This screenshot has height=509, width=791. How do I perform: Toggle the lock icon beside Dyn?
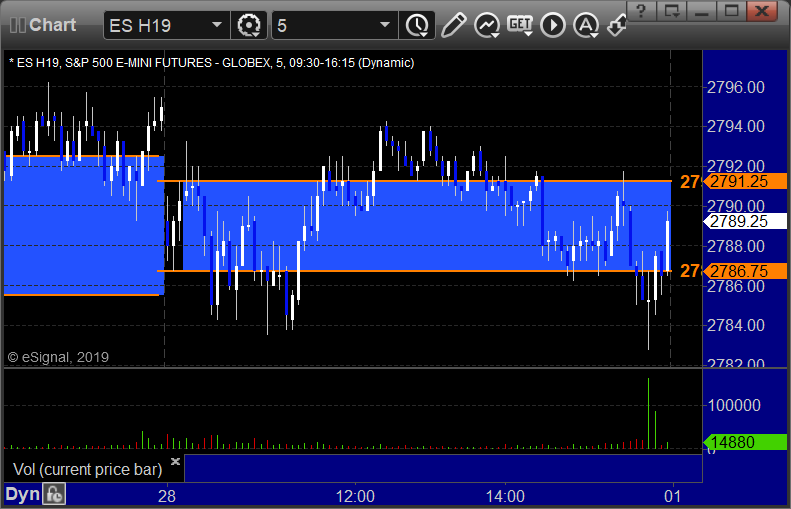click(53, 494)
